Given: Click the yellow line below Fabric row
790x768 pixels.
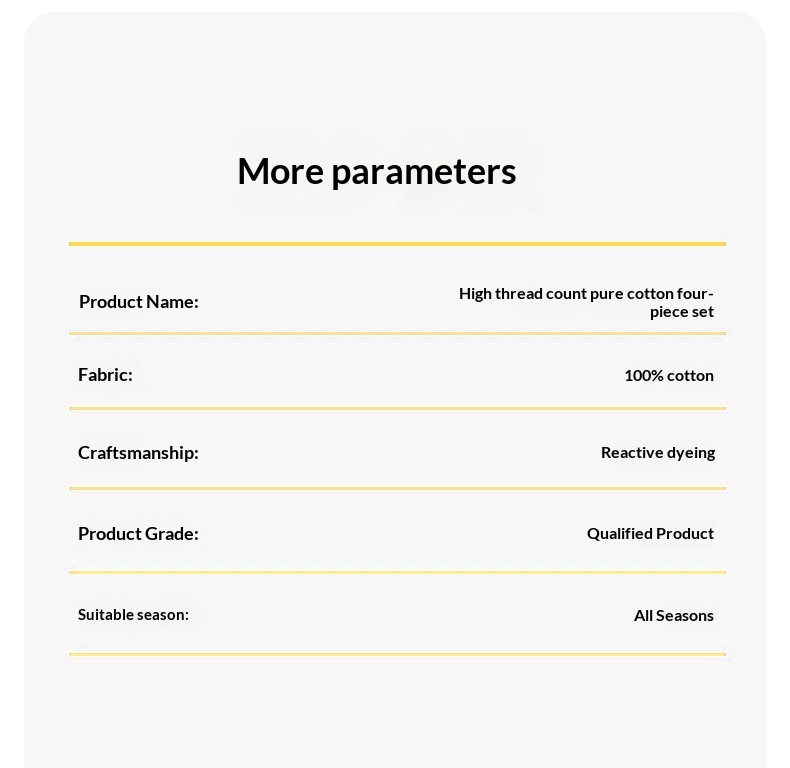Looking at the screenshot, I should point(398,408).
